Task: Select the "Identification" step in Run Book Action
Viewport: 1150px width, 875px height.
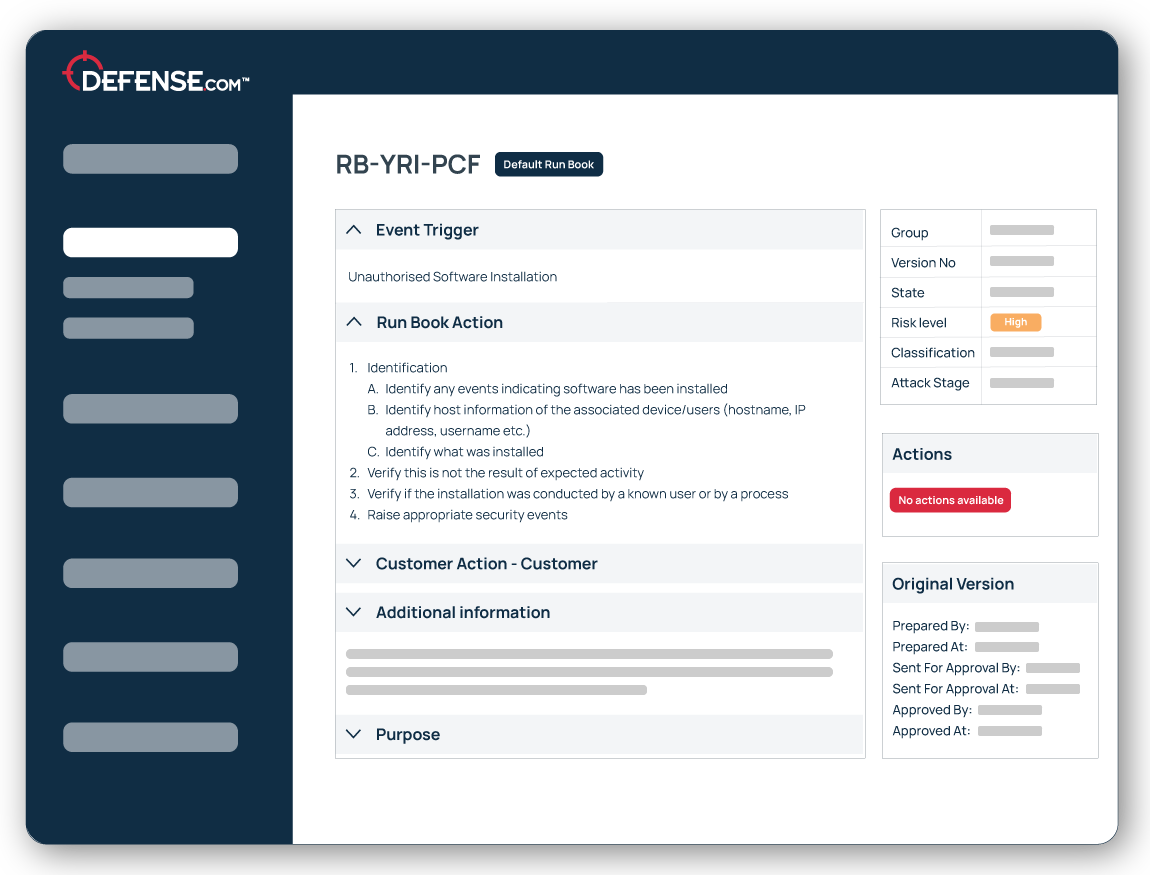Action: 407,367
